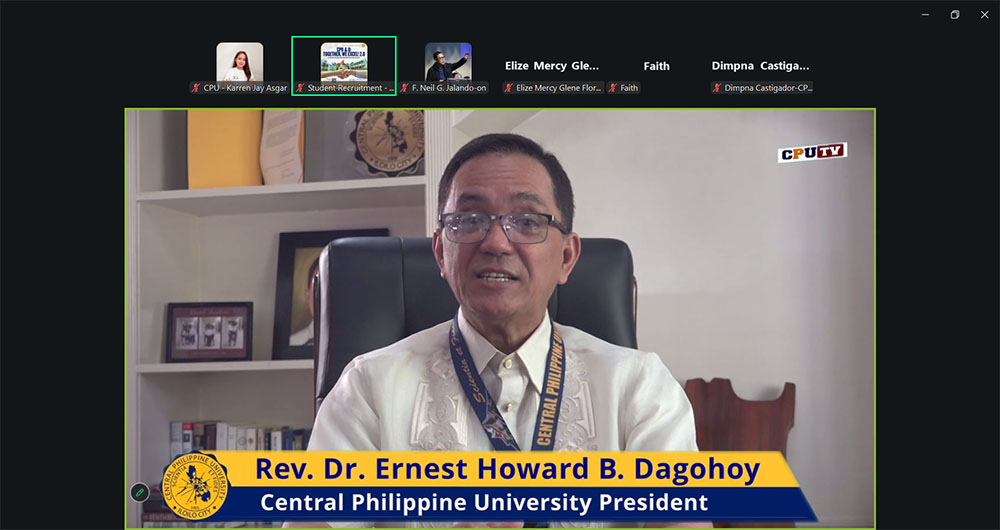Open the green annotation pencil tool
Screen dimensions: 1000x530
point(139,492)
